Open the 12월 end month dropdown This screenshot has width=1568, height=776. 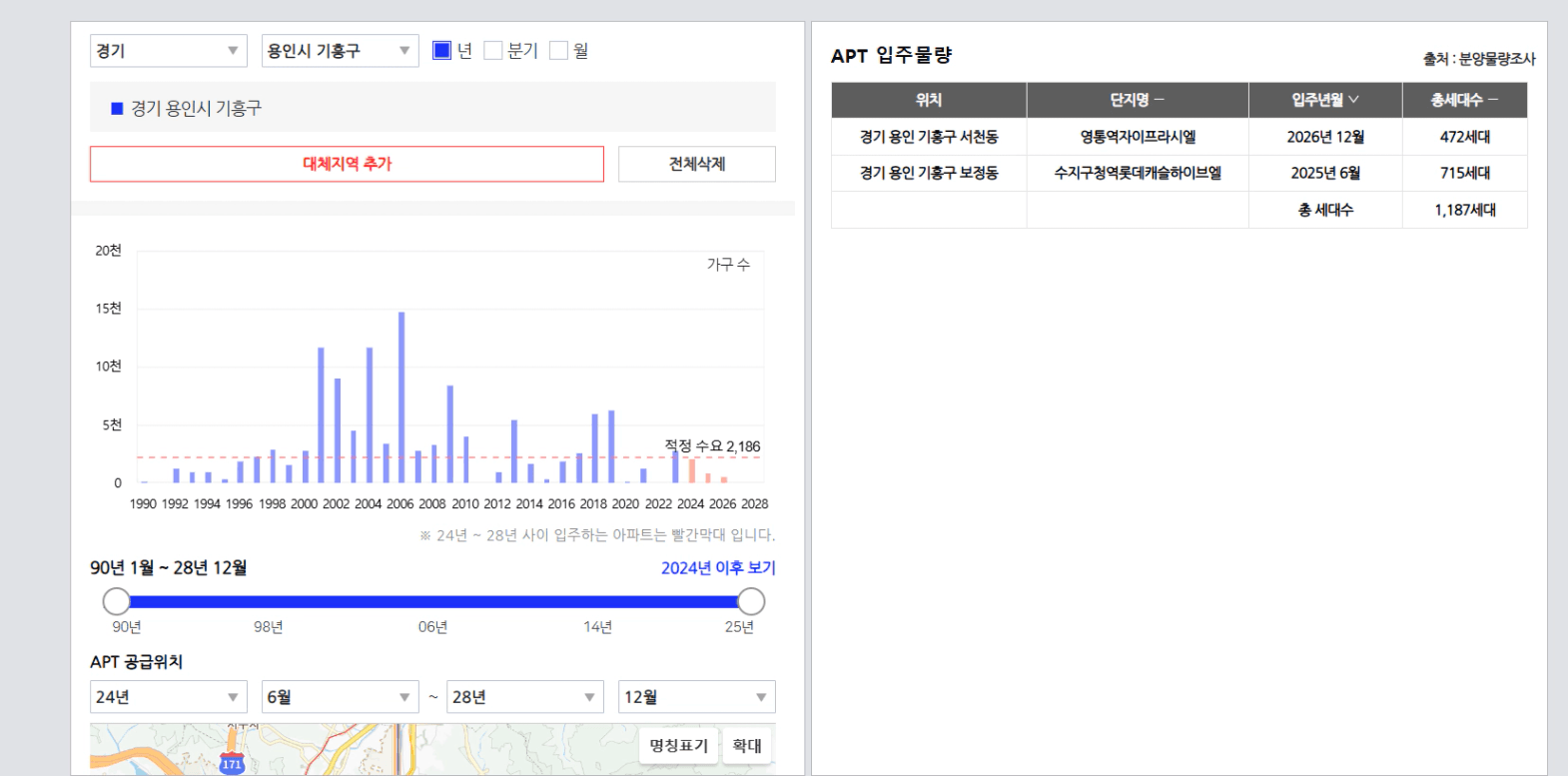coord(696,697)
